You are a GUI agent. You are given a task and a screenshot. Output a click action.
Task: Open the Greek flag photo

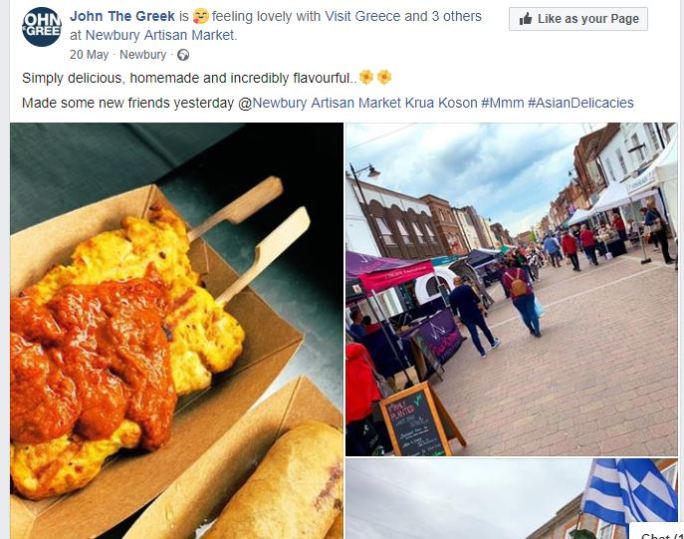click(x=511, y=499)
